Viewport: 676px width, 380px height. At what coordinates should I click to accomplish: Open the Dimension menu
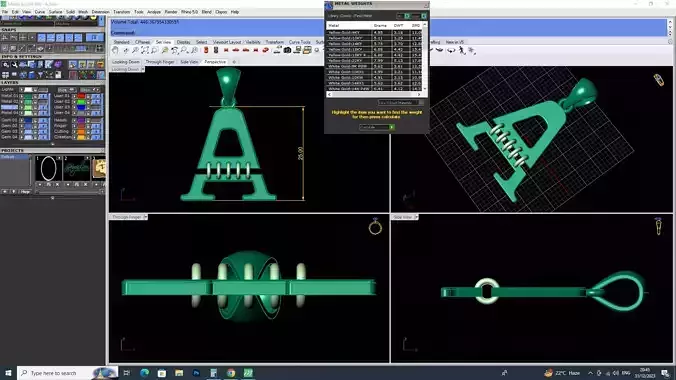coord(100,12)
